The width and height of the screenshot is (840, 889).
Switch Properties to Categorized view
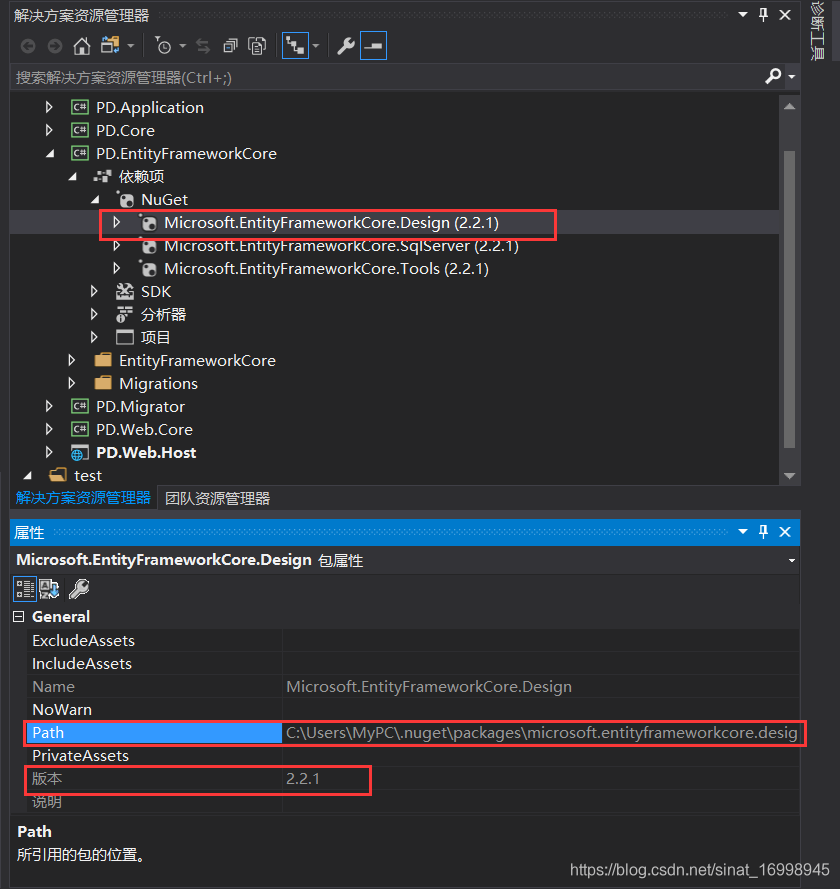[x=25, y=589]
